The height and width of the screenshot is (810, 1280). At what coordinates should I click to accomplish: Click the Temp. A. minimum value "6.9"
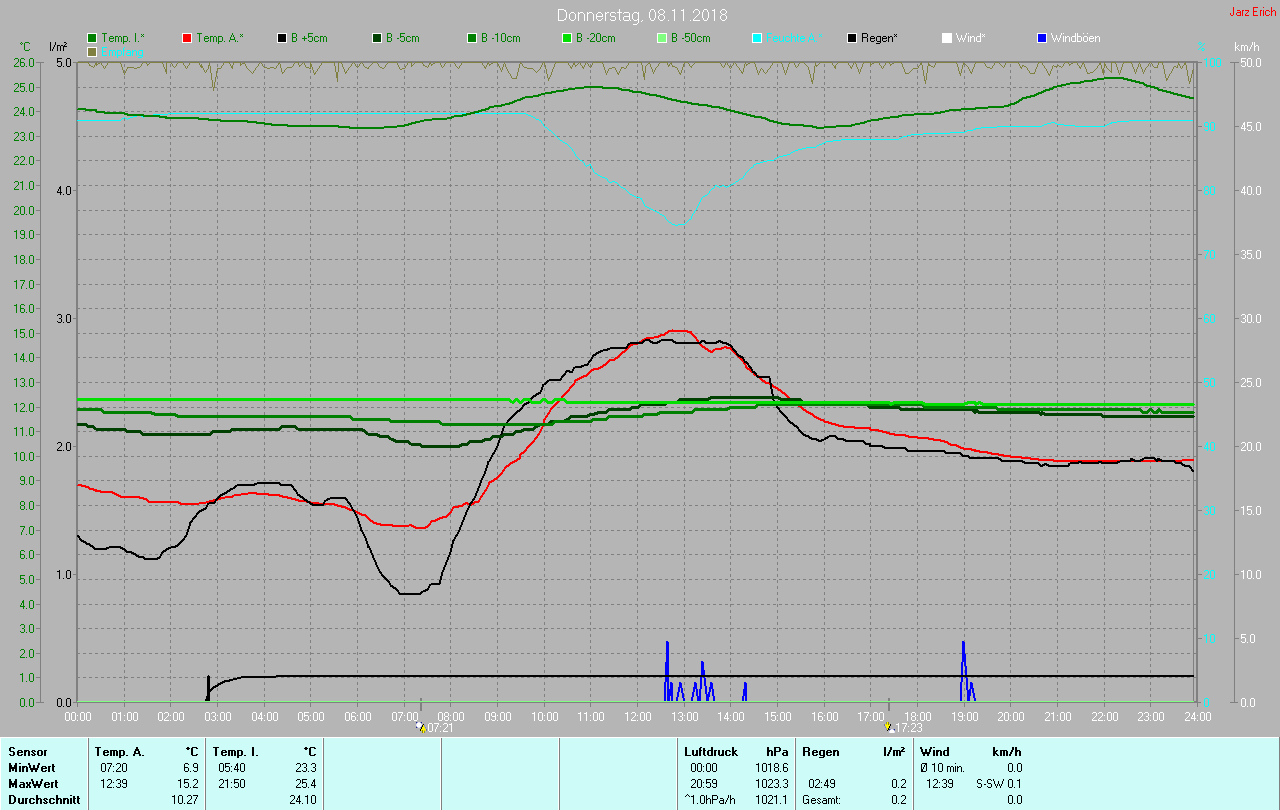click(x=191, y=767)
